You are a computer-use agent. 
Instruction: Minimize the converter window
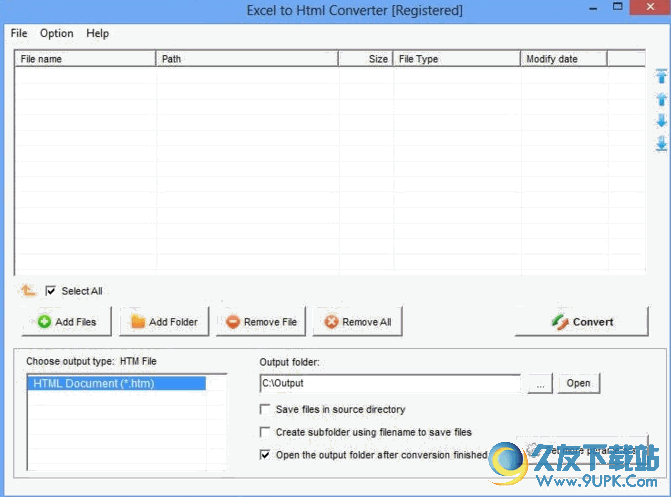(x=593, y=8)
